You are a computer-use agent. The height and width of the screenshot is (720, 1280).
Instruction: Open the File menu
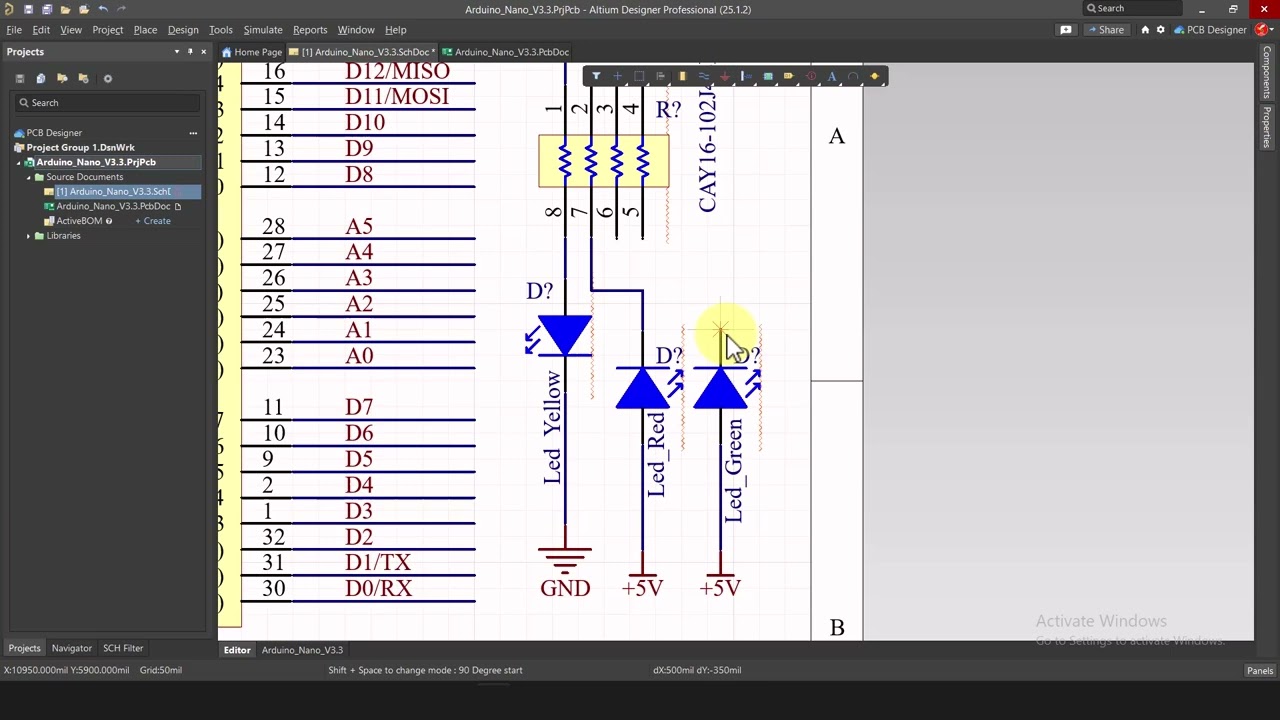tap(14, 30)
